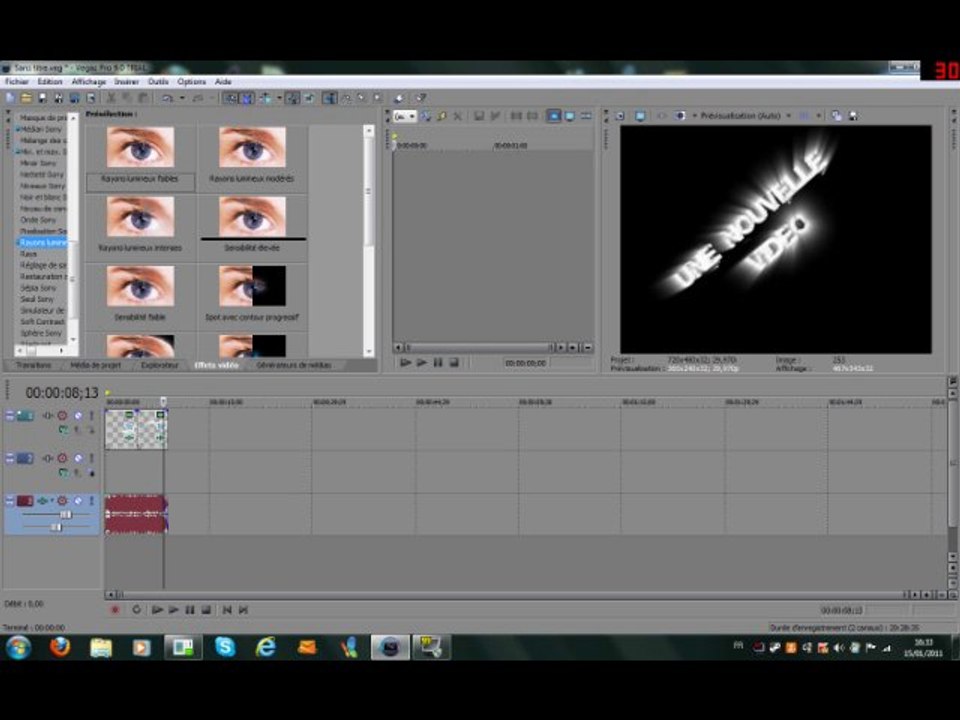
Task: Pause in the trimmer transport bar
Action: pos(438,362)
